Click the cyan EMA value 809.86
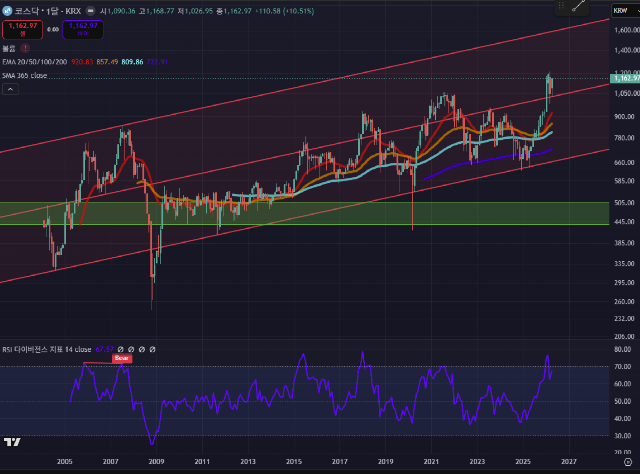The height and width of the screenshot is (474, 640). click(132, 62)
